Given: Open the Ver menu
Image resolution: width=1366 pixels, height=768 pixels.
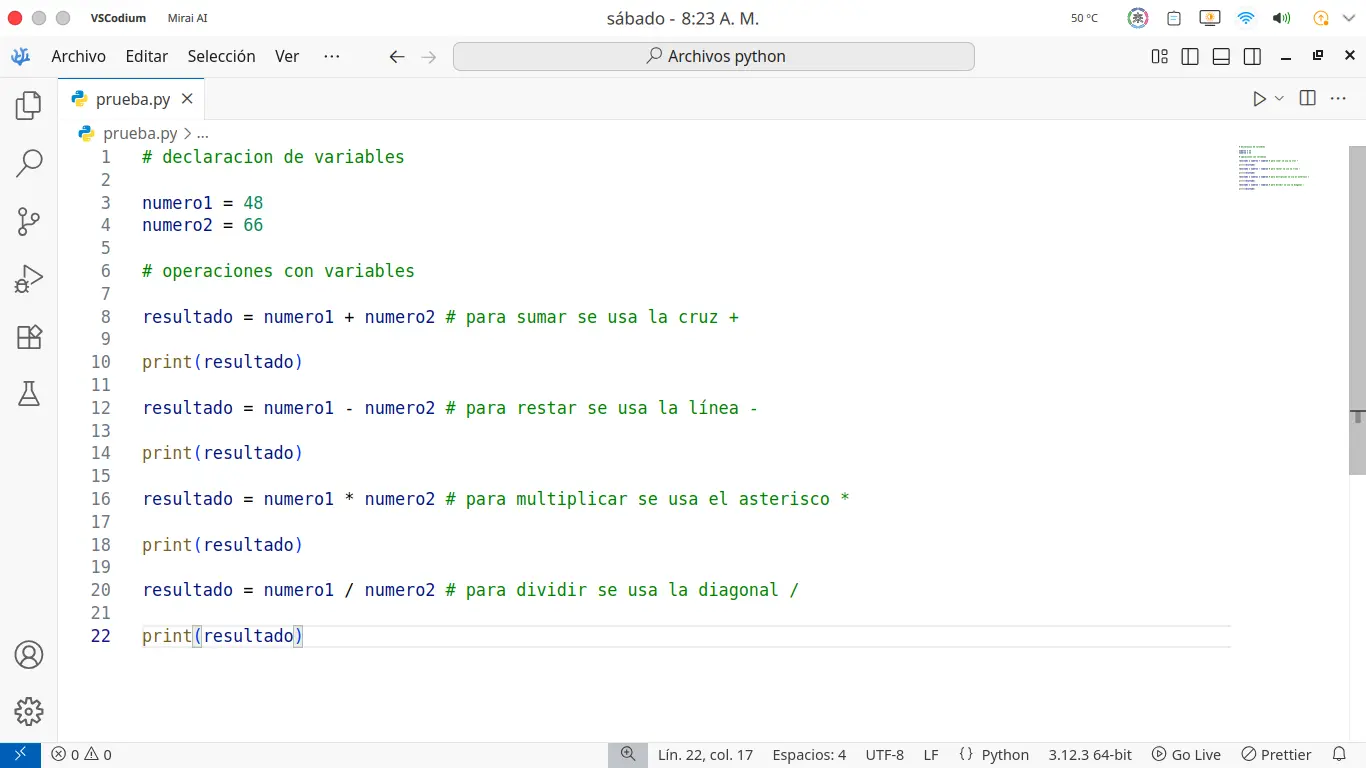Looking at the screenshot, I should 287,57.
